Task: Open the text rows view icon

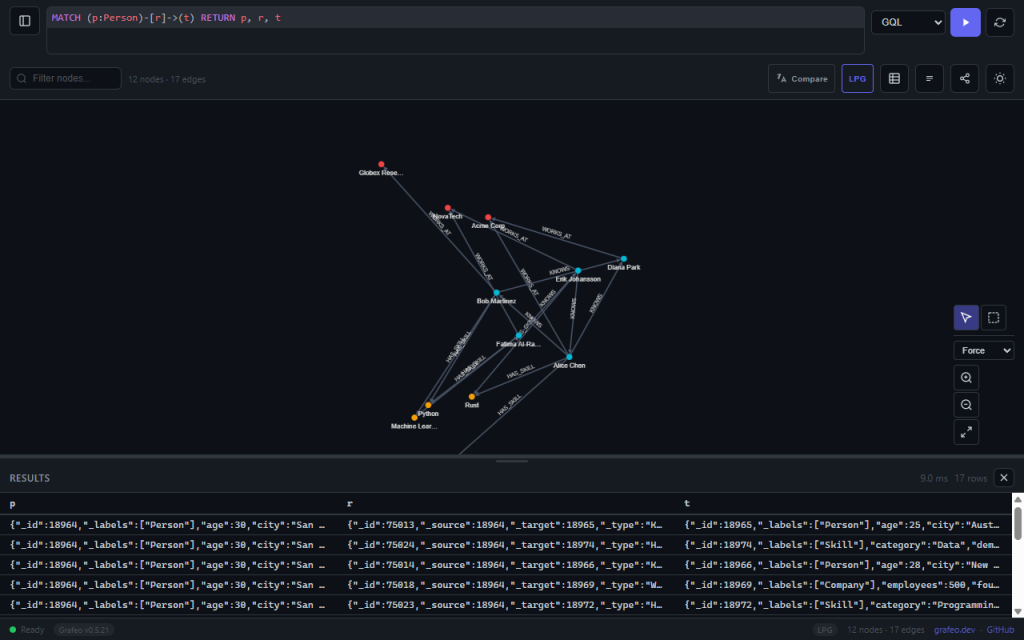Action: 929,78
